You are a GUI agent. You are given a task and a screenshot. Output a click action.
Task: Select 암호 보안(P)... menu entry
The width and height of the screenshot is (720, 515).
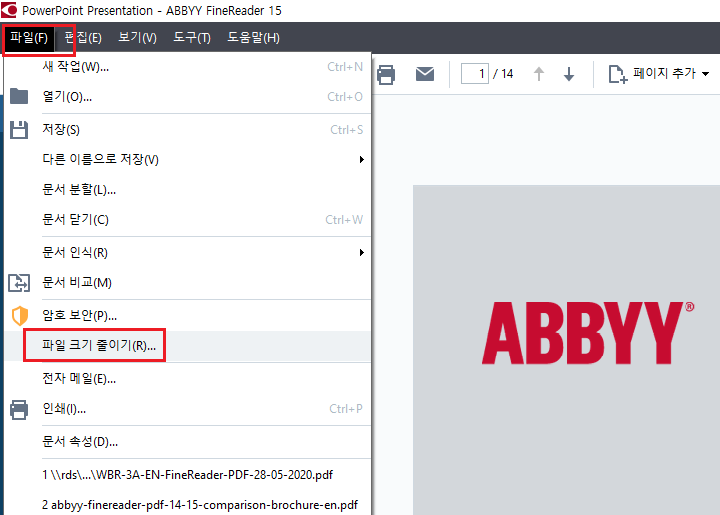click(x=187, y=315)
